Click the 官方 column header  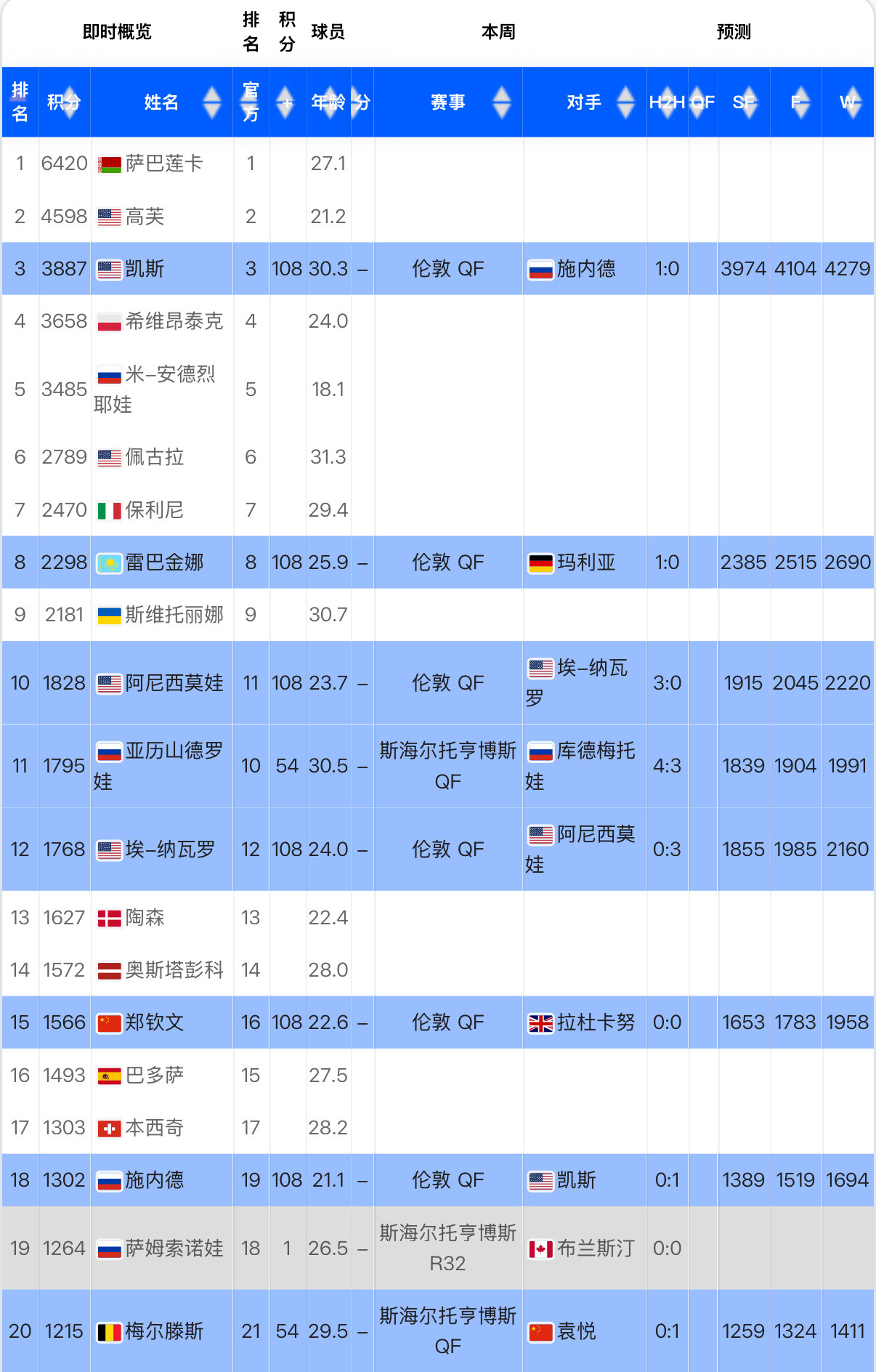[251, 102]
